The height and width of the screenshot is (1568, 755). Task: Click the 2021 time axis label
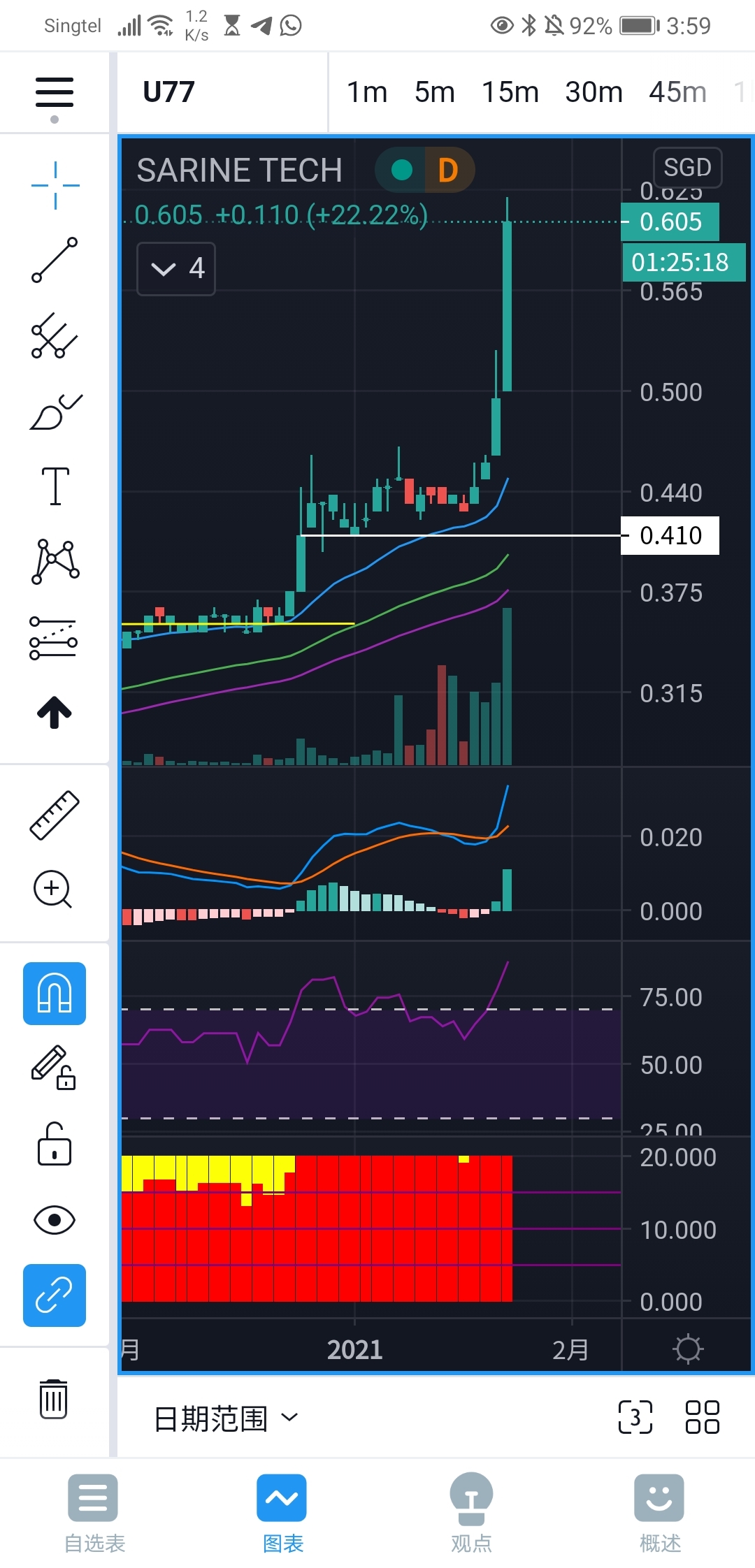point(354,1349)
